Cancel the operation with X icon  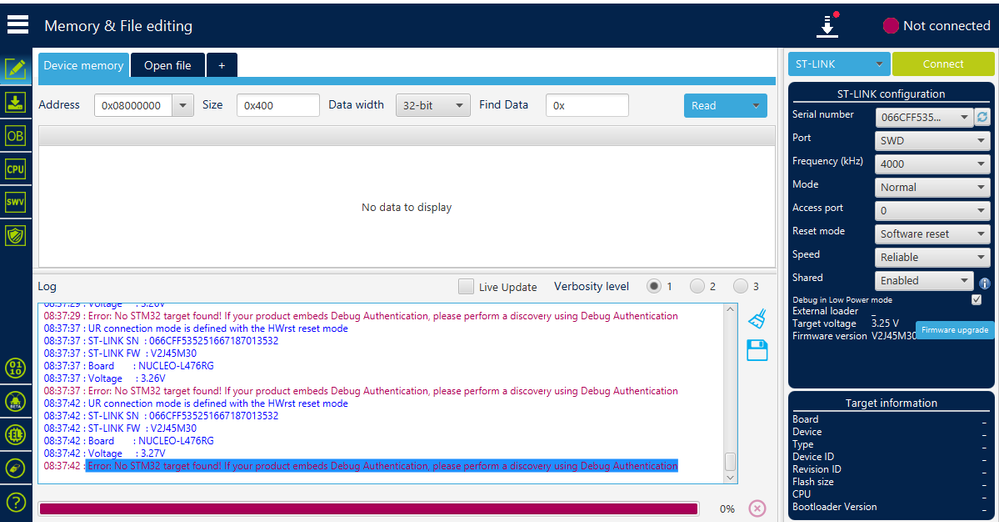757,508
